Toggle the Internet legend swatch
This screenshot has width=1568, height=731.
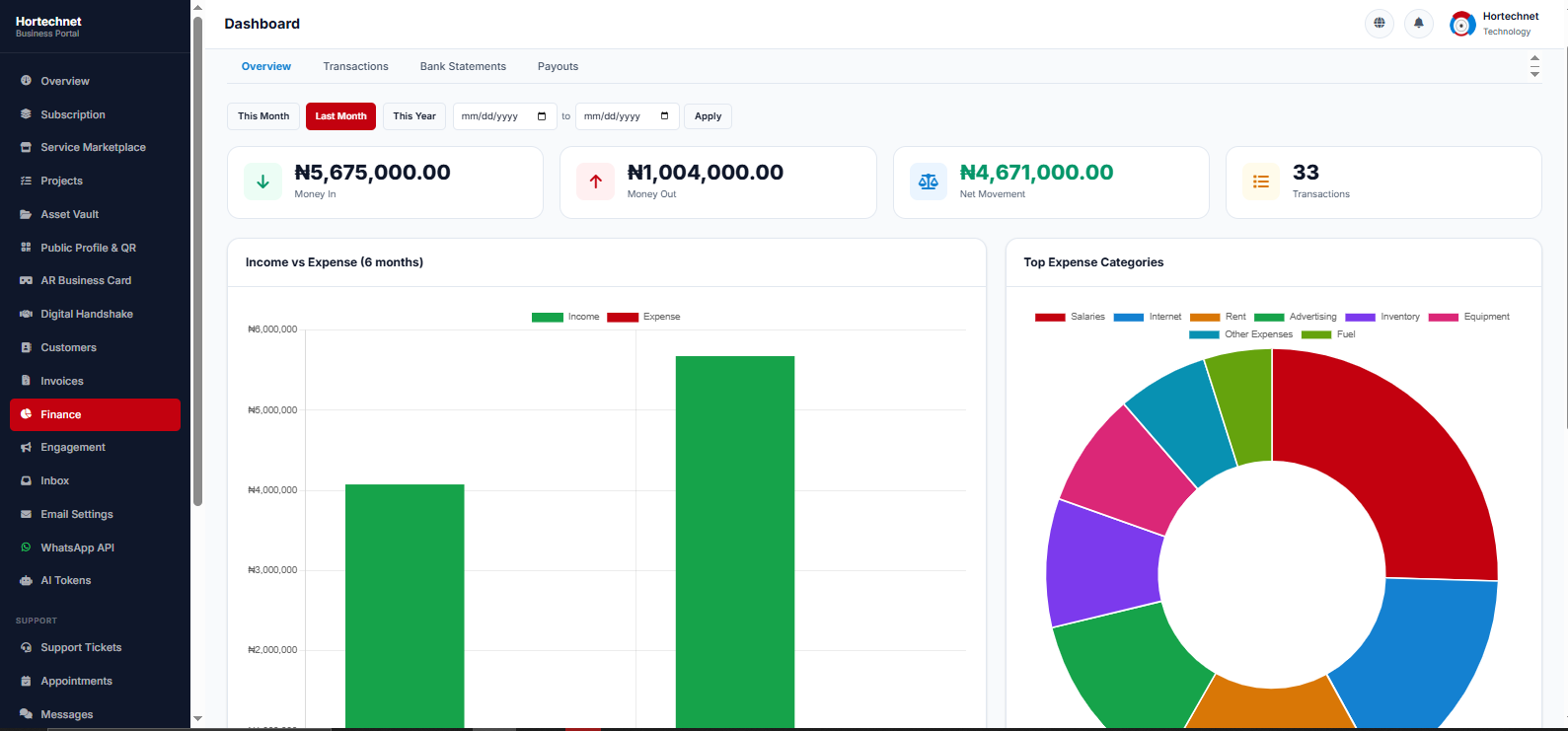[1129, 317]
